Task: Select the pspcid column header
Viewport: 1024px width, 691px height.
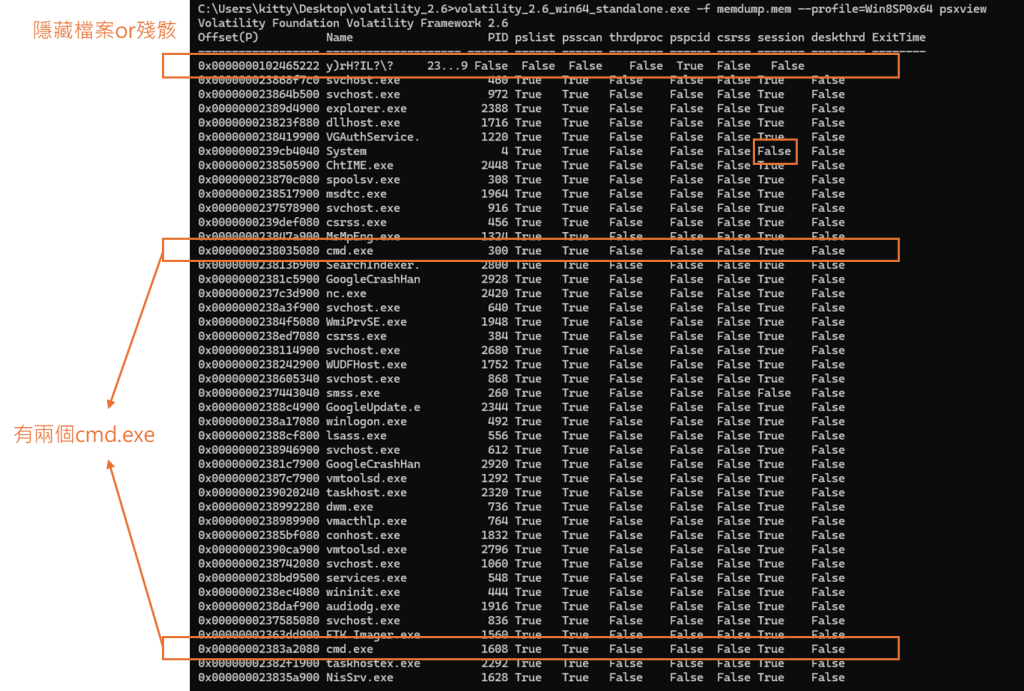Action: [x=690, y=38]
